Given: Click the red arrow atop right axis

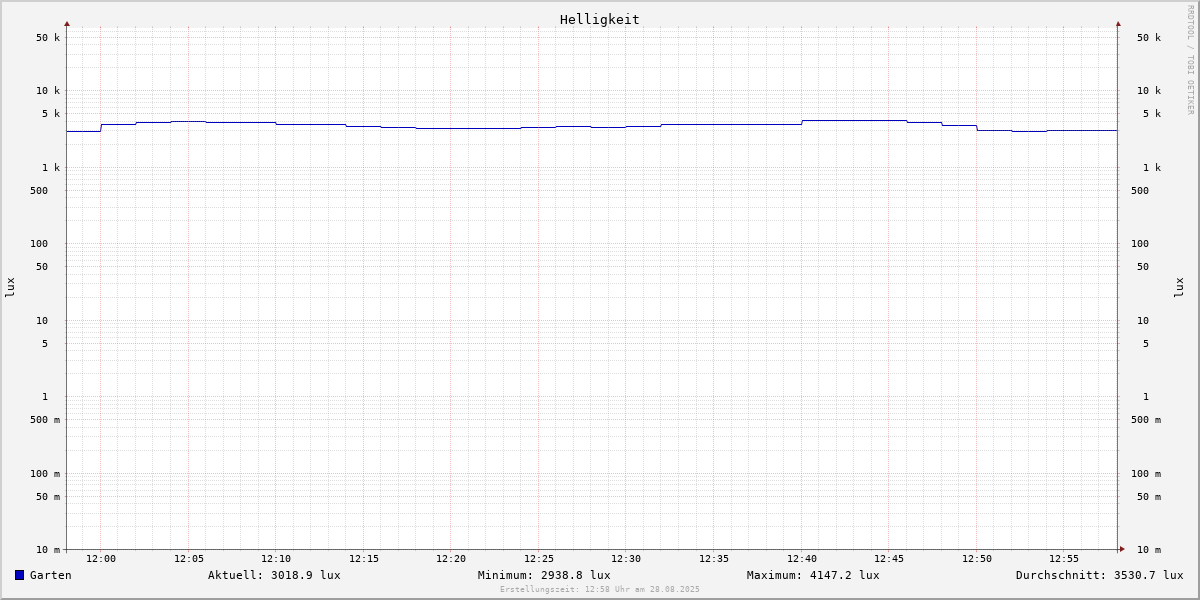Looking at the screenshot, I should 1118,23.
